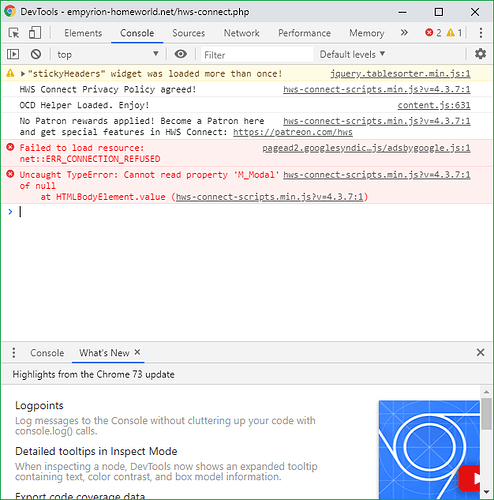494x500 pixels.
Task: Click the red error count badge
Action: 433,33
